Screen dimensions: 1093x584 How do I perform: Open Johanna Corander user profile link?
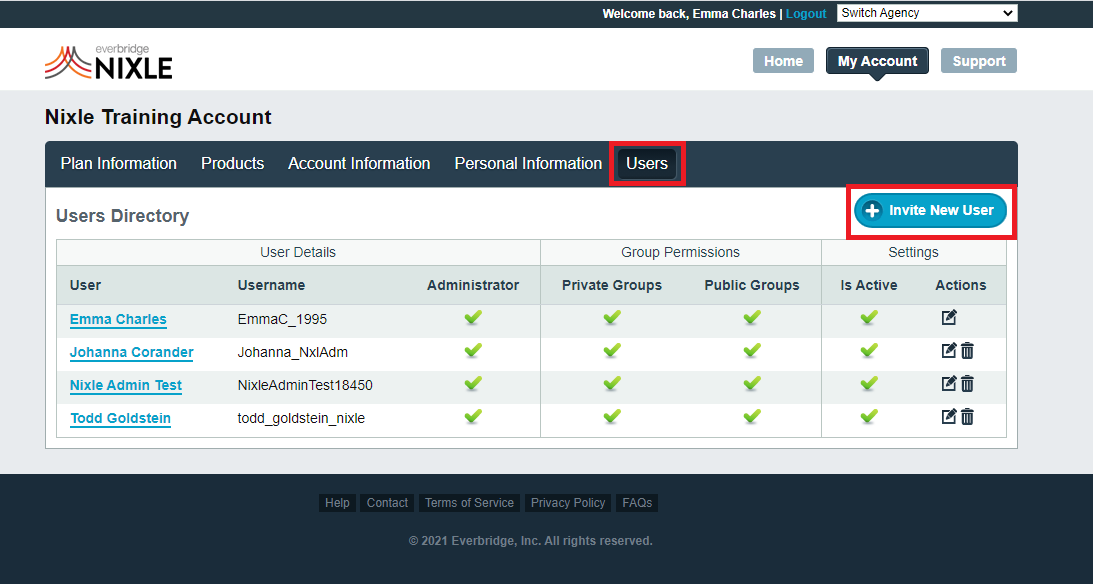coord(132,352)
